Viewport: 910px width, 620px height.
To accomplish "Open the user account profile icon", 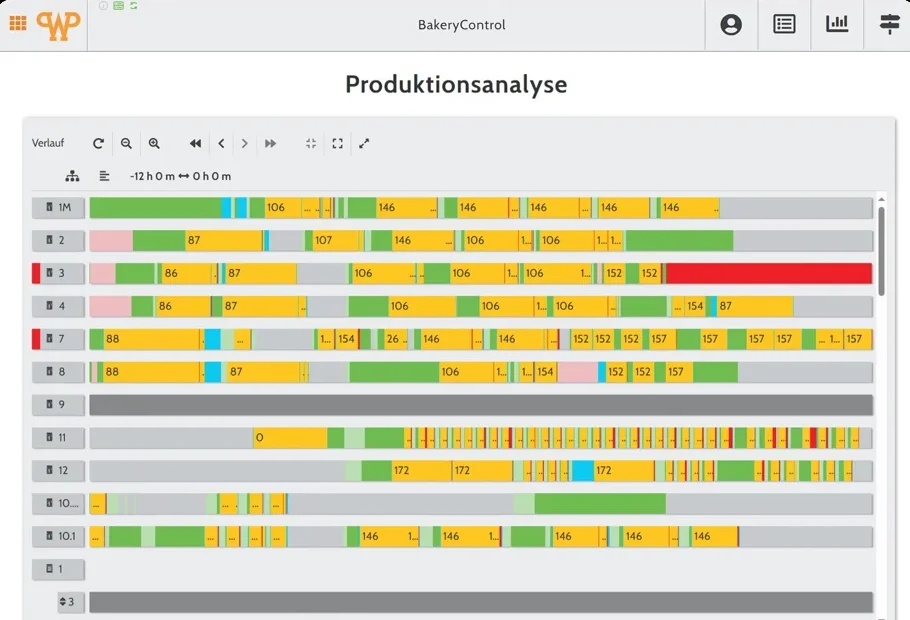I will click(731, 24).
